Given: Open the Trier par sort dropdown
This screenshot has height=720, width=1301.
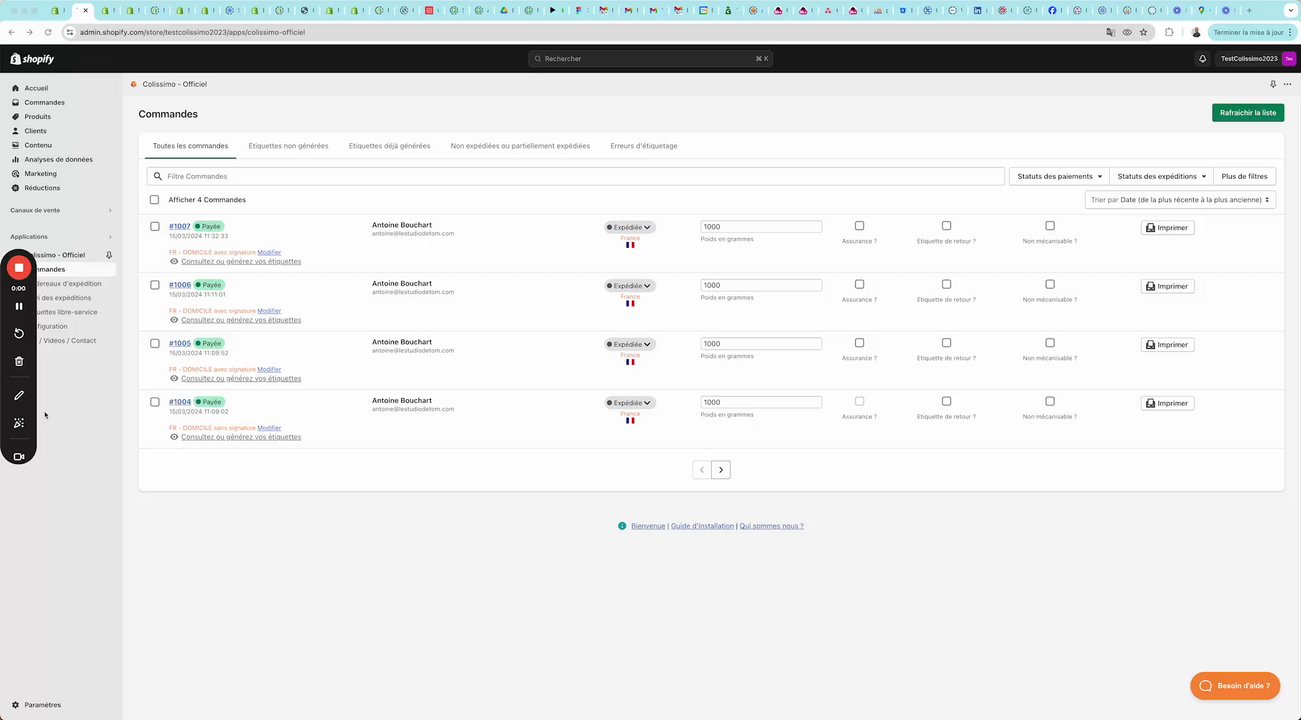Looking at the screenshot, I should pos(1180,200).
